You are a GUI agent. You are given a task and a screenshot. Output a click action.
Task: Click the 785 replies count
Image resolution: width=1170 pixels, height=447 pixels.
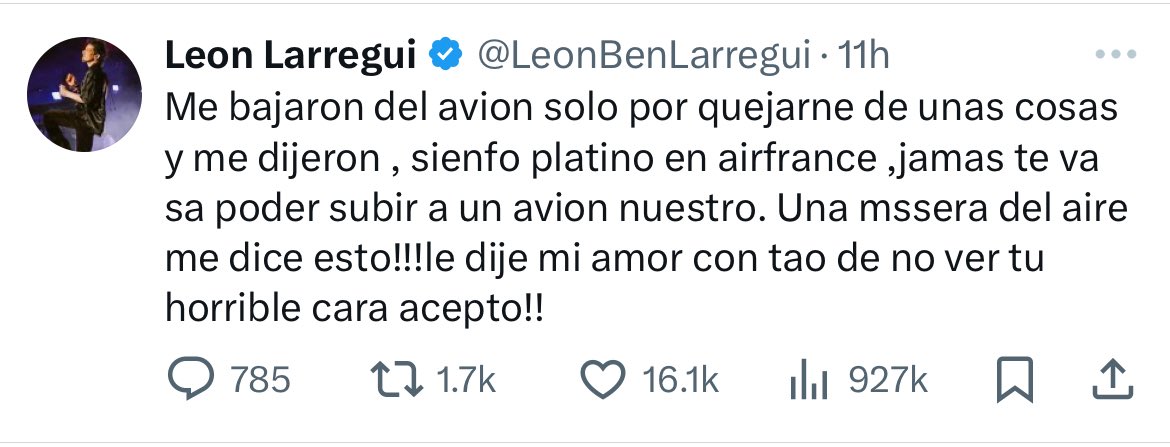click(x=260, y=380)
